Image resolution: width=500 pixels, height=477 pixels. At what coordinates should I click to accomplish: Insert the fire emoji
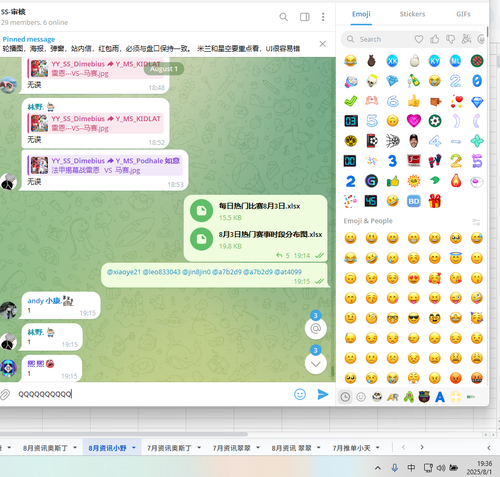[456, 181]
